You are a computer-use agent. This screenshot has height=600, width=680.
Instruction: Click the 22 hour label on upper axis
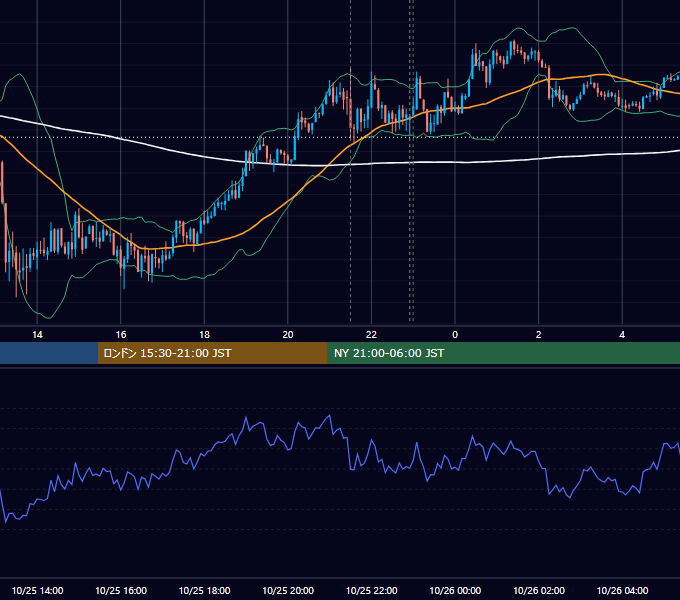[371, 335]
